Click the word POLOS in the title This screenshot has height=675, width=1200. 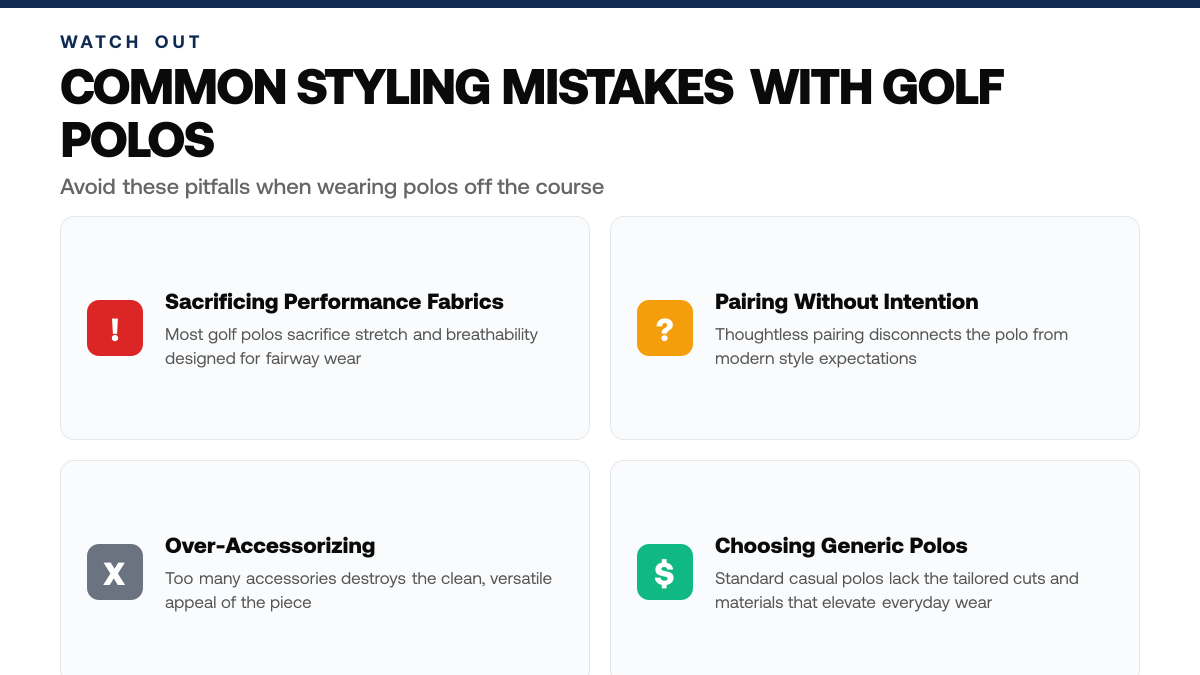click(x=137, y=140)
